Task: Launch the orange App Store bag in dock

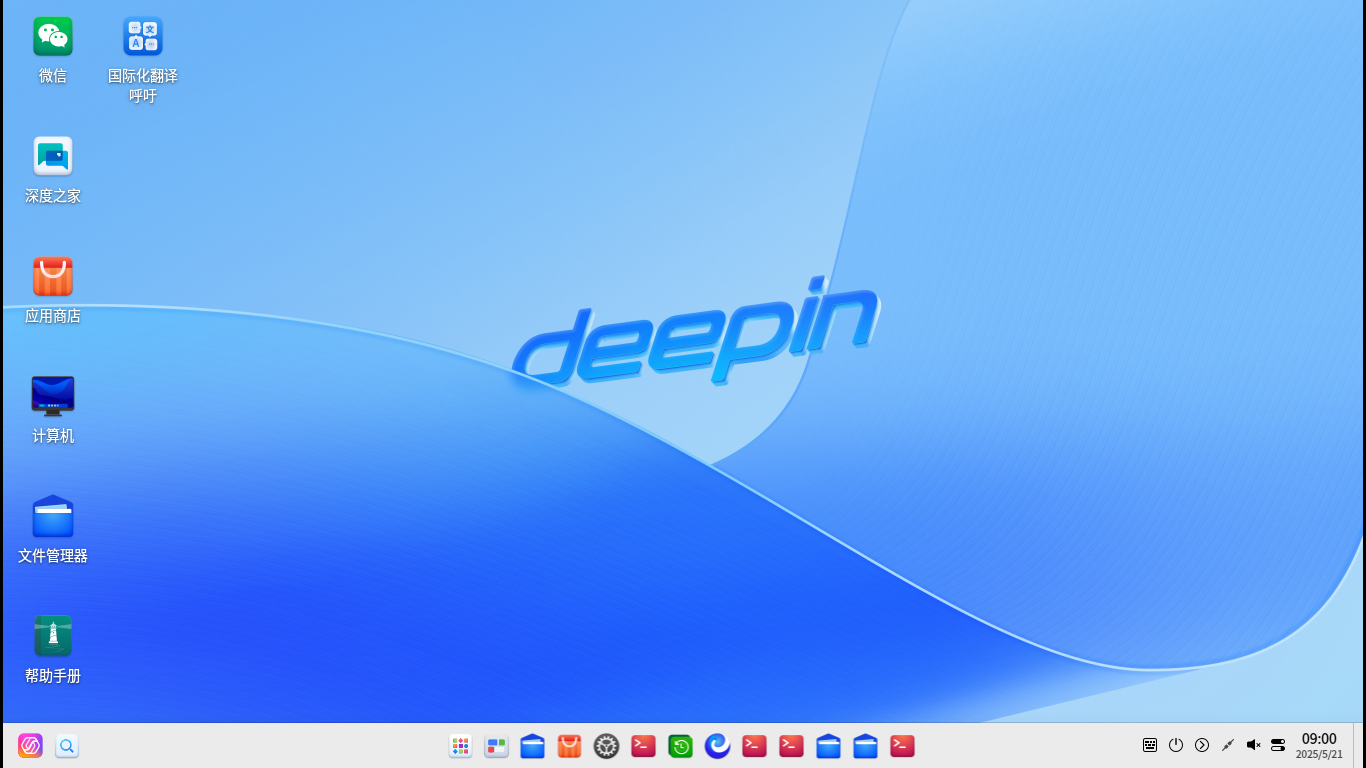Action: 570,746
